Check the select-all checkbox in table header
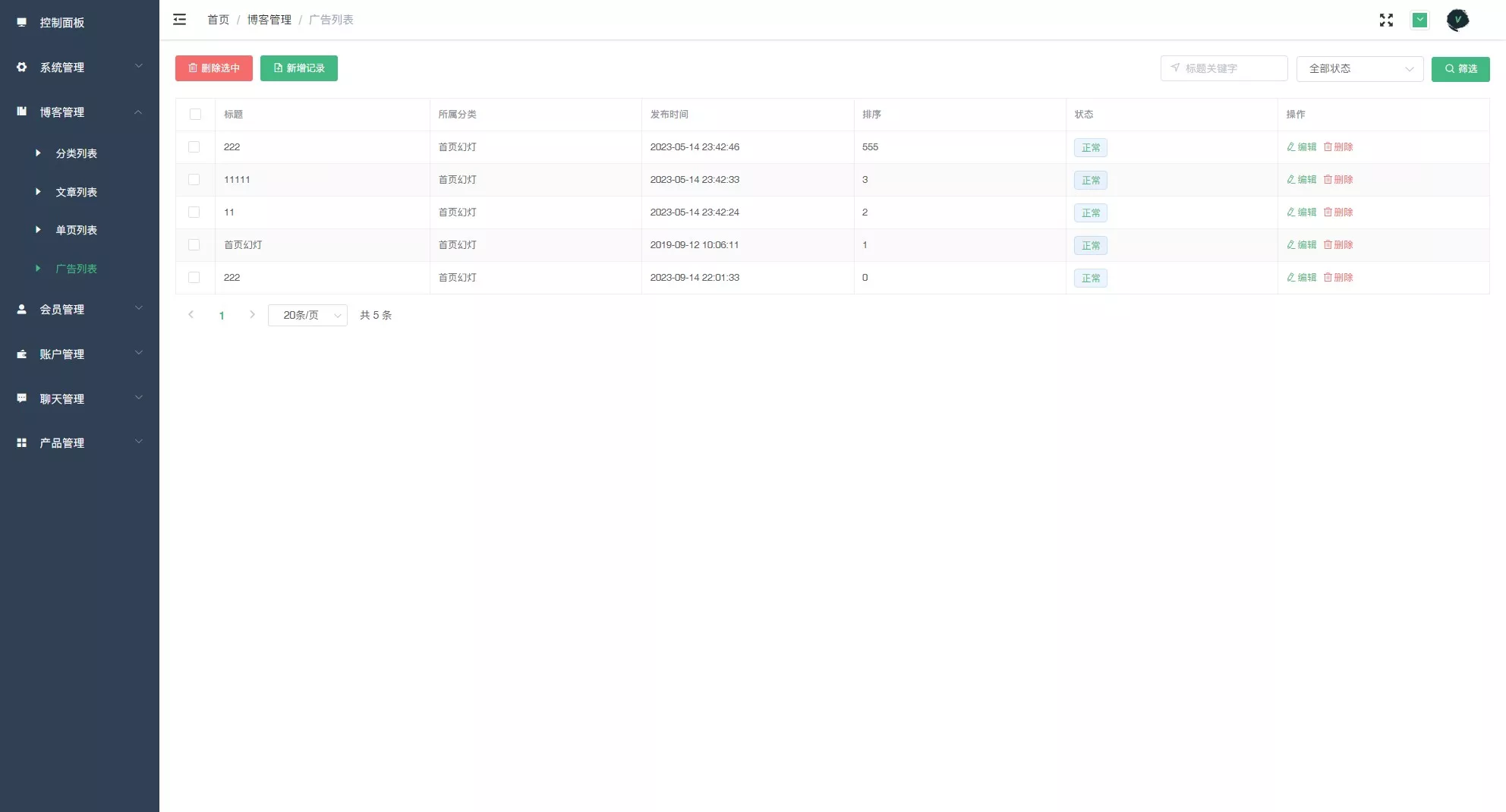Screen dimensions: 1506x812 point(195,115)
